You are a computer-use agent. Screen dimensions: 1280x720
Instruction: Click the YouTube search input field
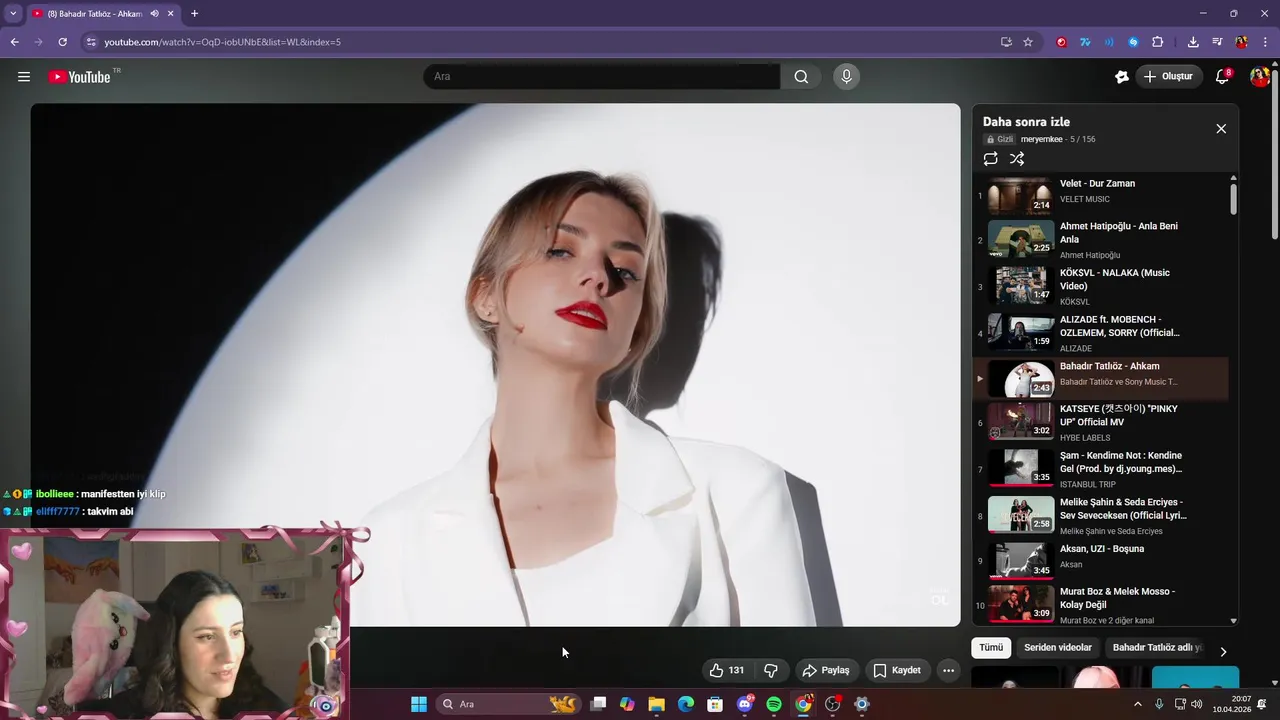[x=601, y=77]
